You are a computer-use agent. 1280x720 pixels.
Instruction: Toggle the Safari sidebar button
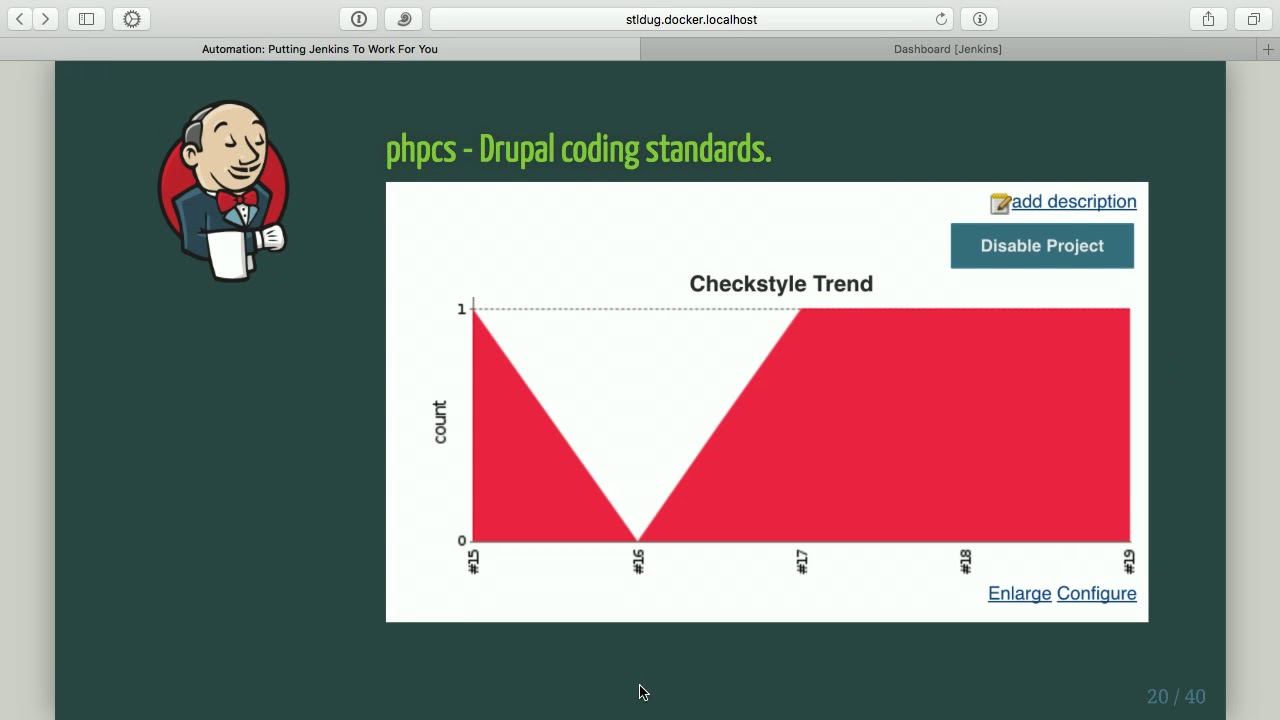click(87, 19)
